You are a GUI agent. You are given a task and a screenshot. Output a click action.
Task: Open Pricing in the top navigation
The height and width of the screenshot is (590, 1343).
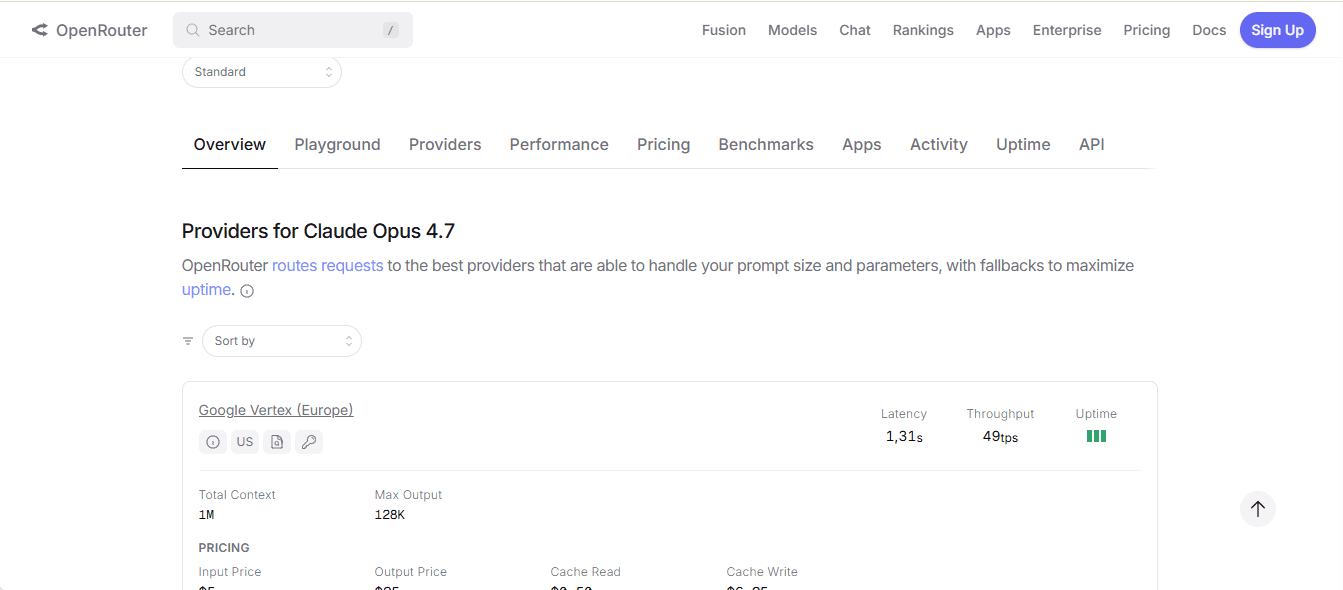point(1146,30)
